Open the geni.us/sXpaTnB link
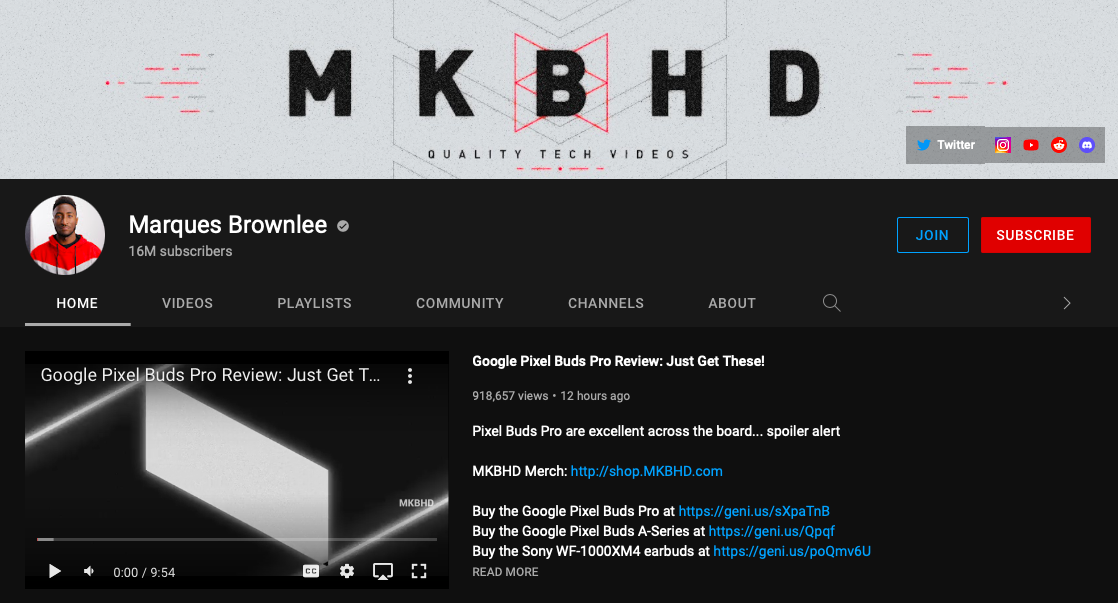This screenshot has height=603, width=1118. click(754, 511)
